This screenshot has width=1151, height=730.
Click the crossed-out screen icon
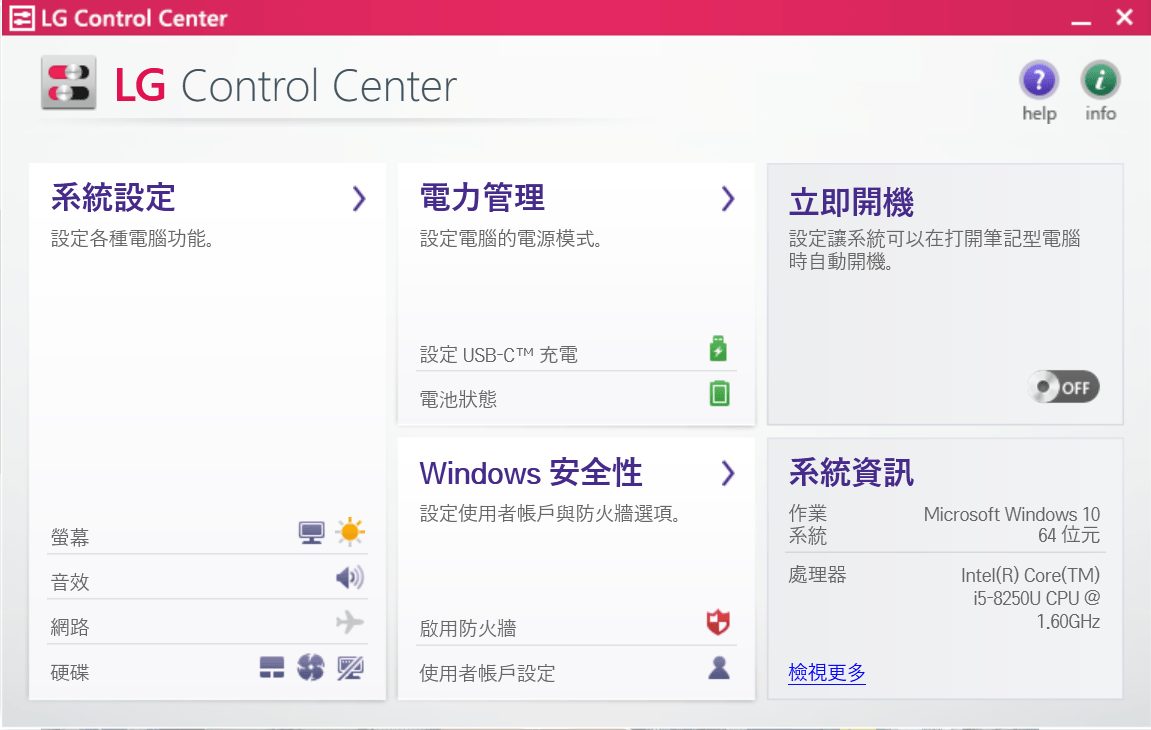pyautogui.click(x=350, y=668)
